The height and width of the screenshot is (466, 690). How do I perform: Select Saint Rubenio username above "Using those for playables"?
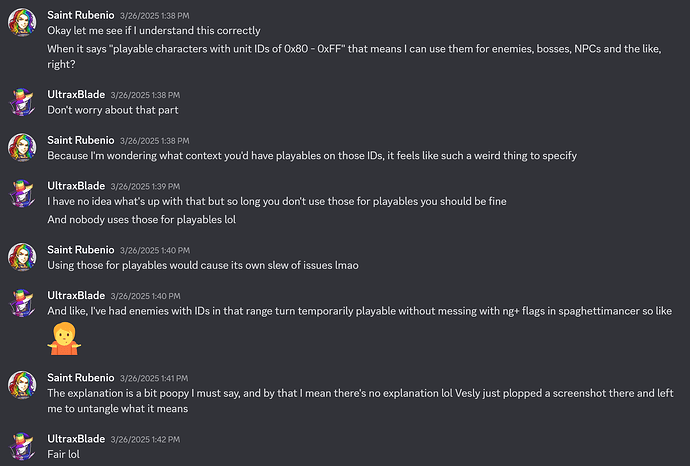80,249
